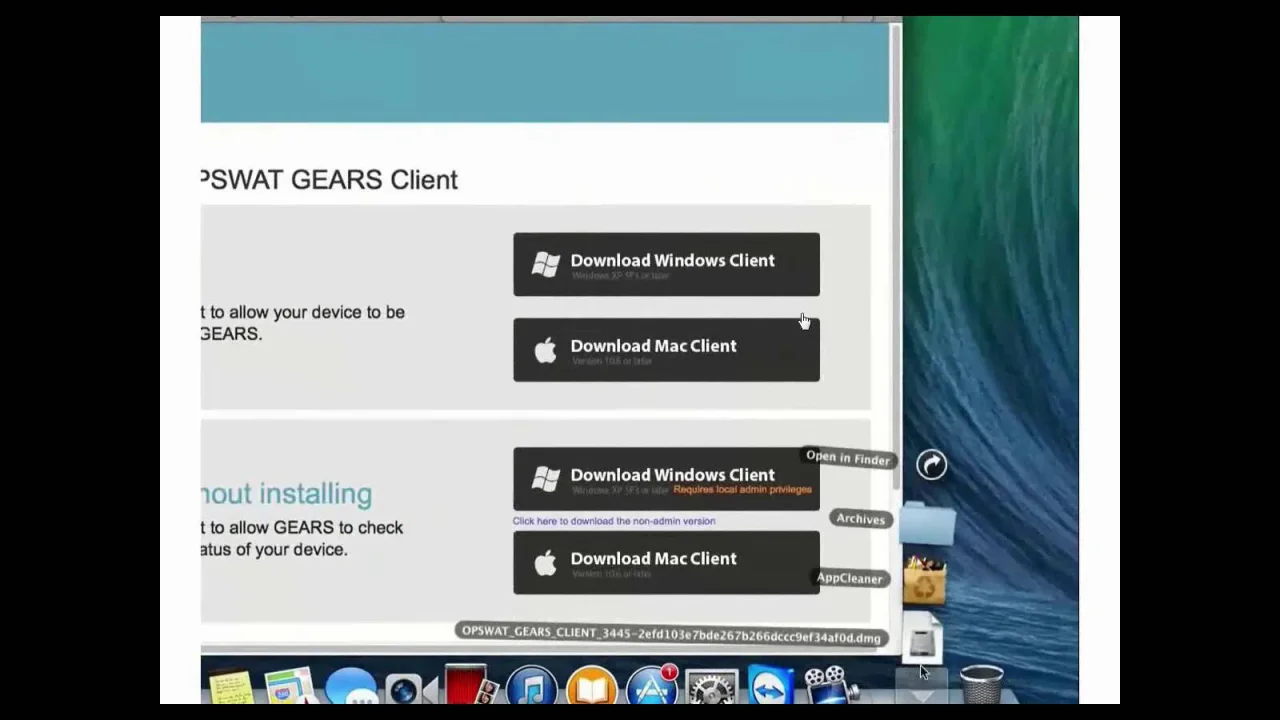The width and height of the screenshot is (1280, 720).
Task: Open the Archives folder in the stack
Action: (x=928, y=524)
